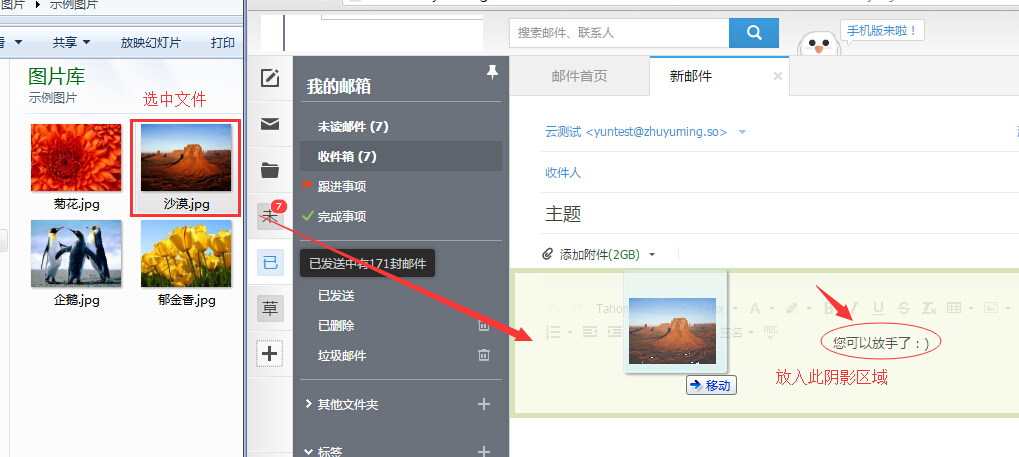Click 放映幻灯片 in Explorer toolbar
Viewport: 1019px width, 457px height.
tap(150, 42)
